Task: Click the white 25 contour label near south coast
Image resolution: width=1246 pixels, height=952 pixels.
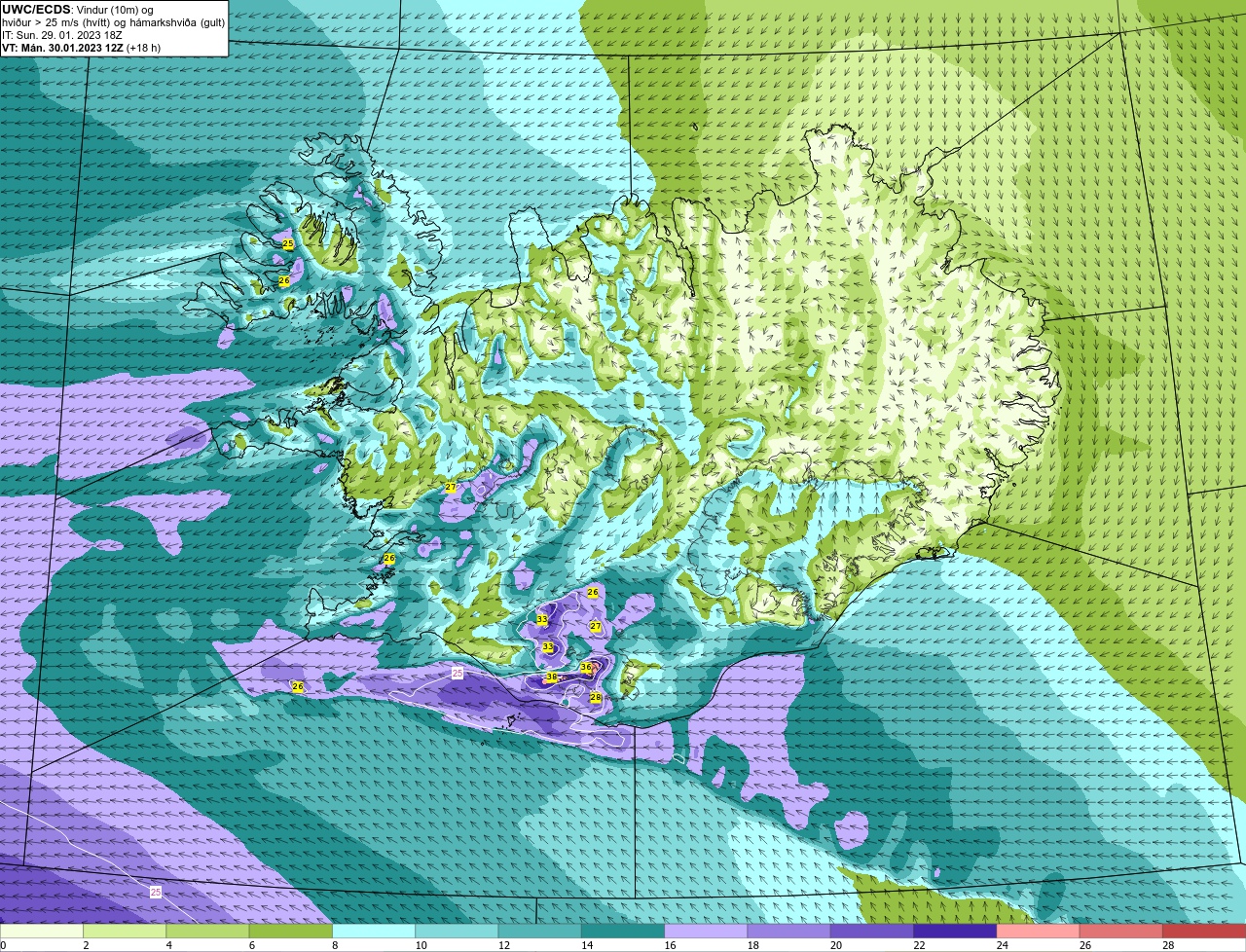Action: (458, 673)
